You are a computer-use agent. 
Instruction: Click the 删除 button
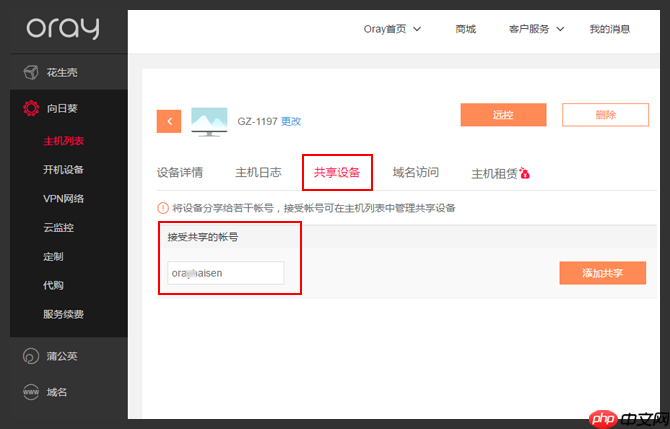[605, 115]
